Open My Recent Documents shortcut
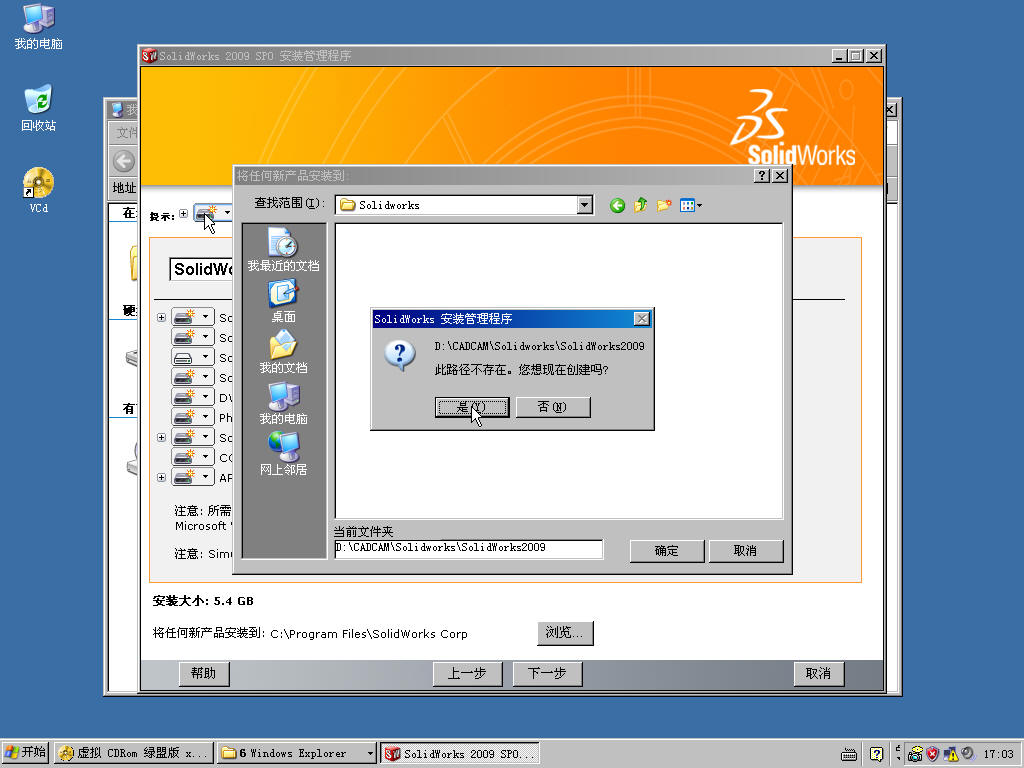1024x768 pixels. click(x=283, y=249)
